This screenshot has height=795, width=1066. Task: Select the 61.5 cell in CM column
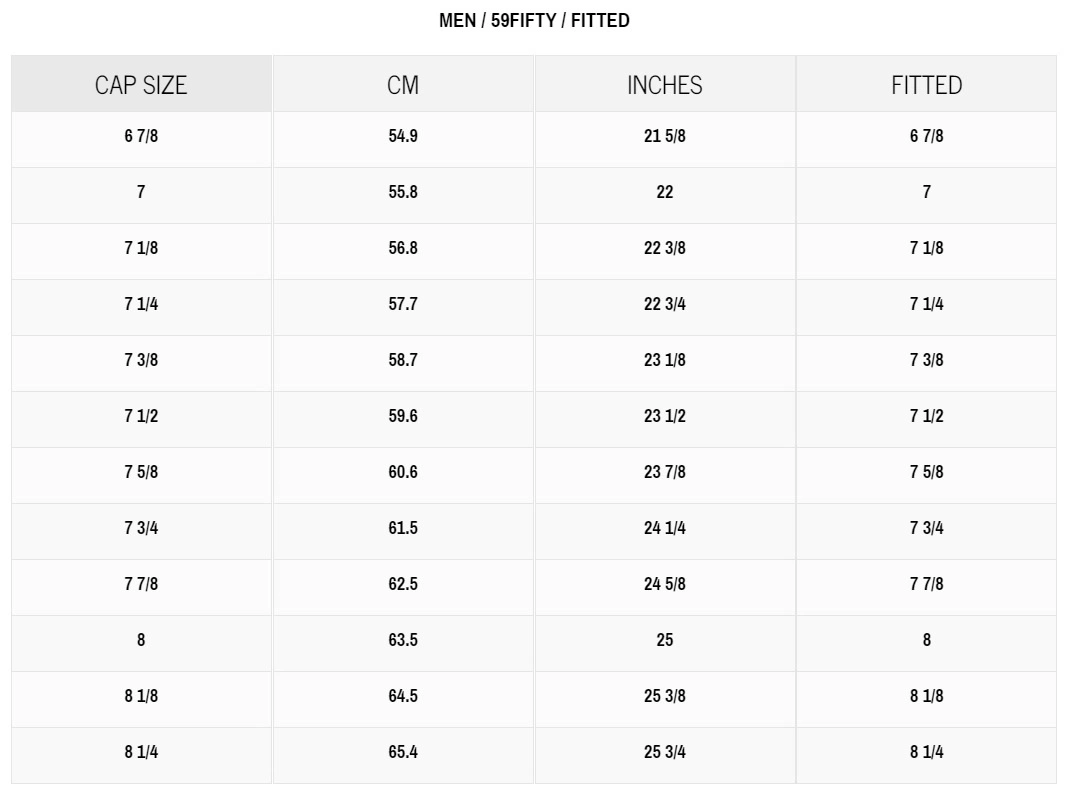point(403,528)
